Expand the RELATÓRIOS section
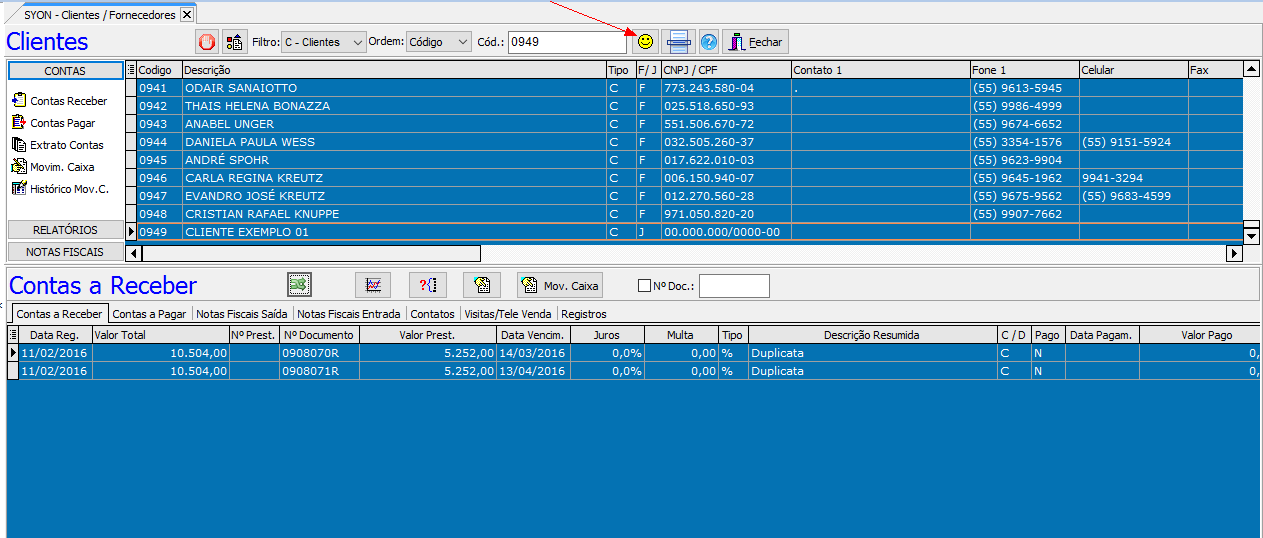The image size is (1263, 538). point(65,230)
